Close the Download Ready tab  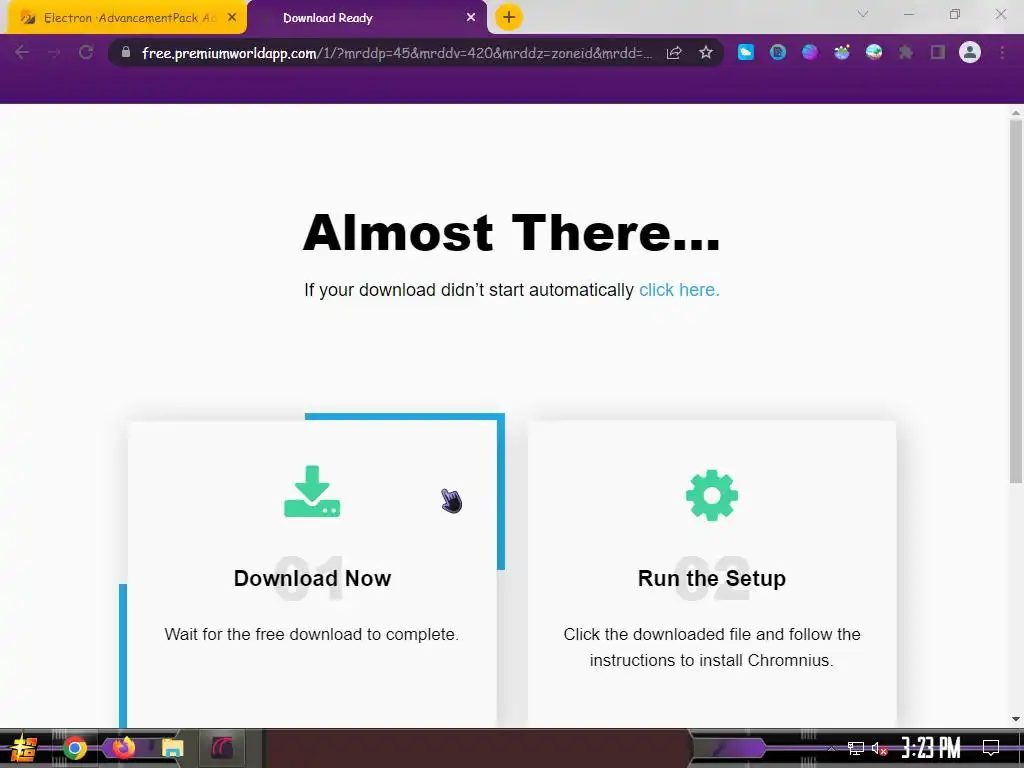[x=471, y=18]
